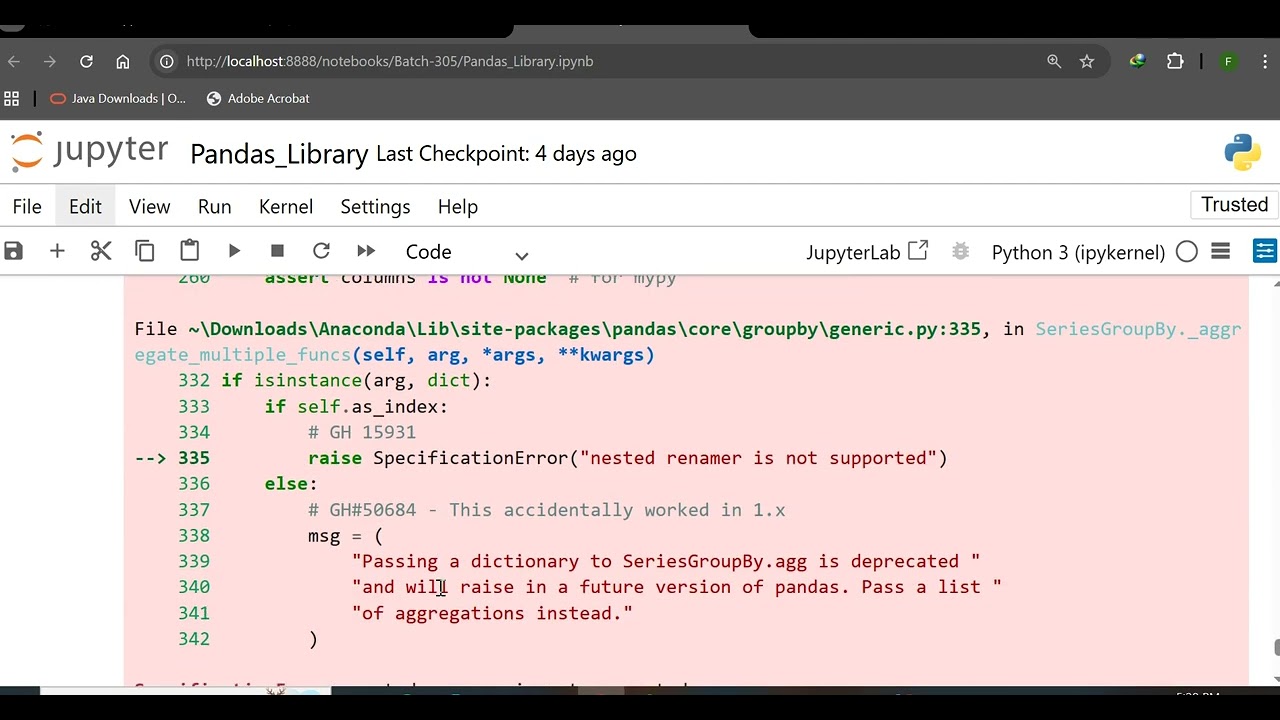Click the generic.py:335 file path text
The image size is (1280, 720).
pyautogui.click(x=584, y=329)
